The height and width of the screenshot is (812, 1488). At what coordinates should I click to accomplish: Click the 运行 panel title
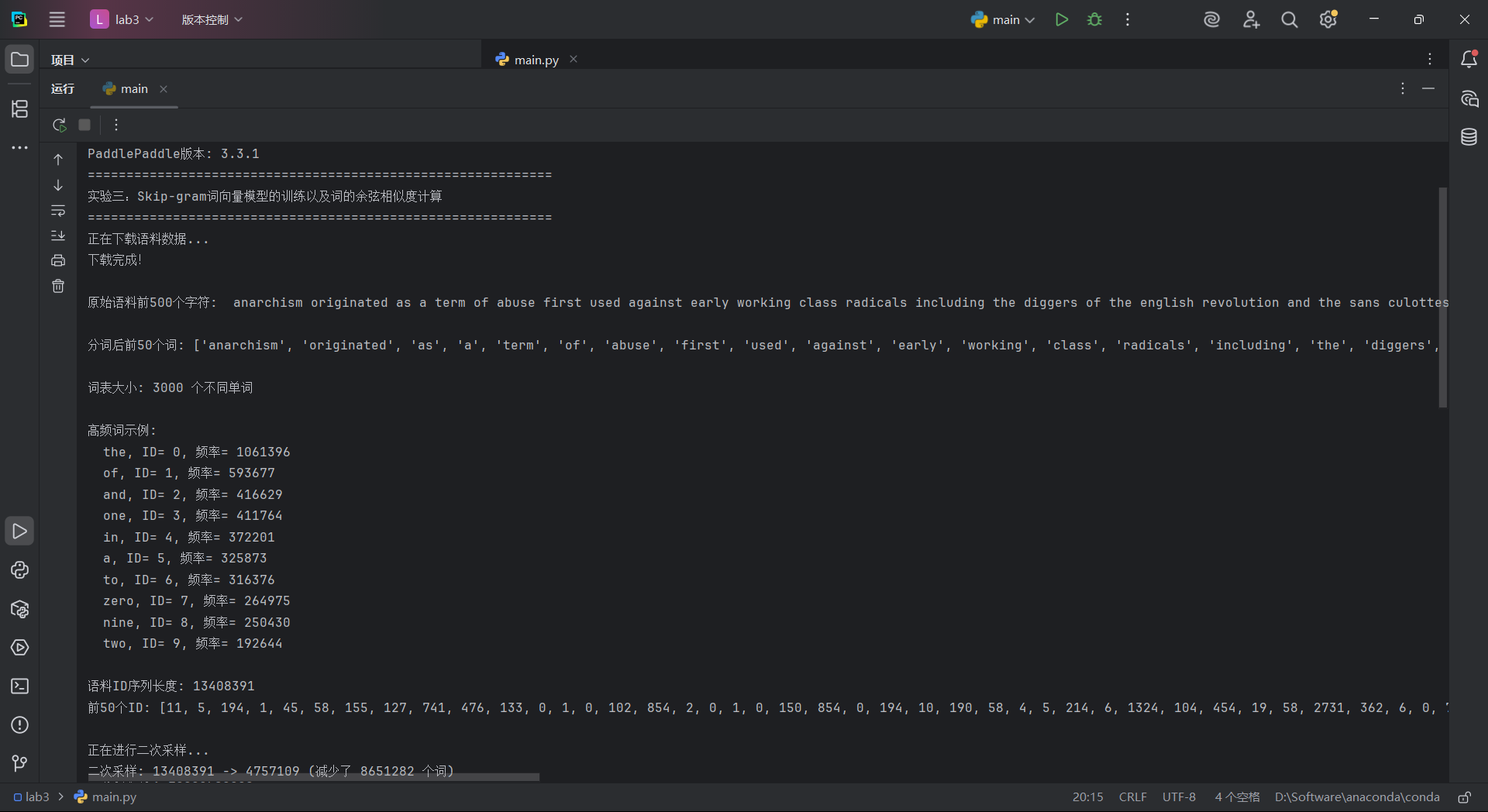tap(63, 88)
